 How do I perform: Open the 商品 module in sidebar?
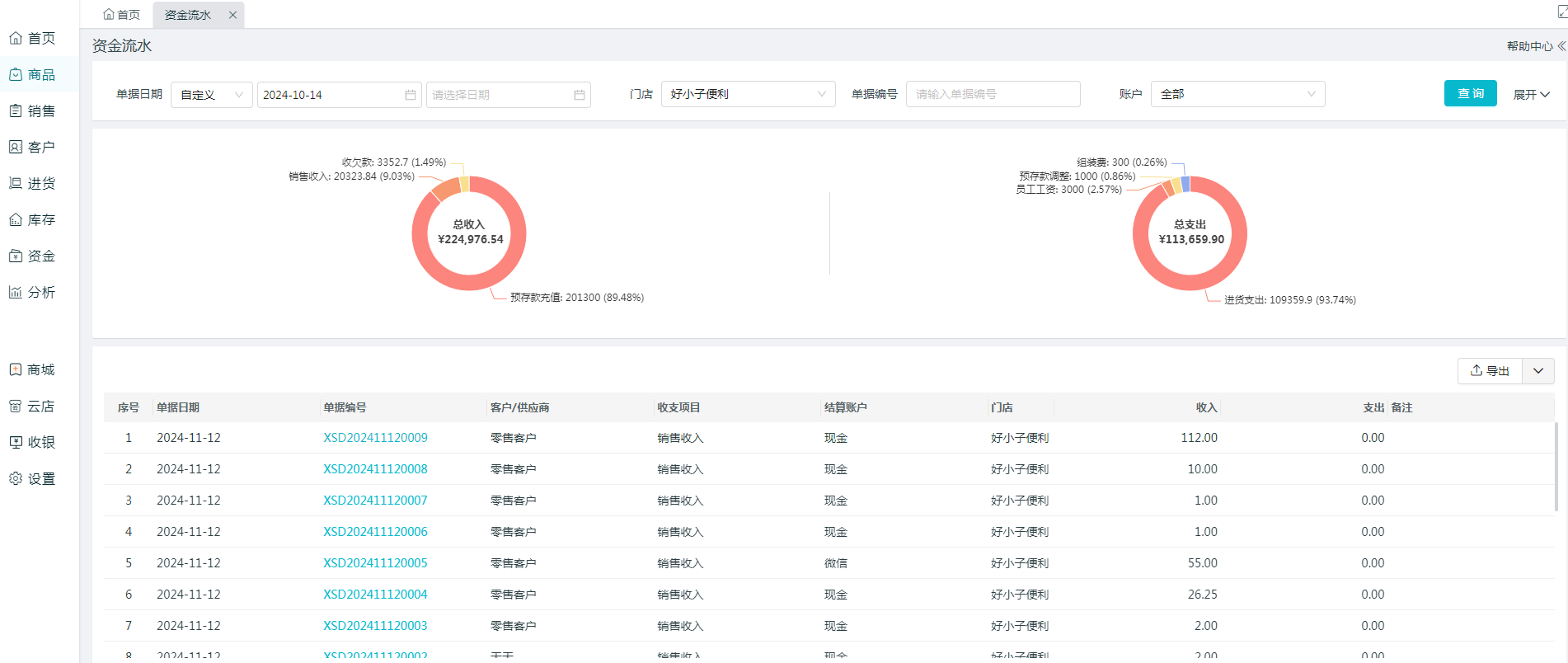tap(33, 75)
